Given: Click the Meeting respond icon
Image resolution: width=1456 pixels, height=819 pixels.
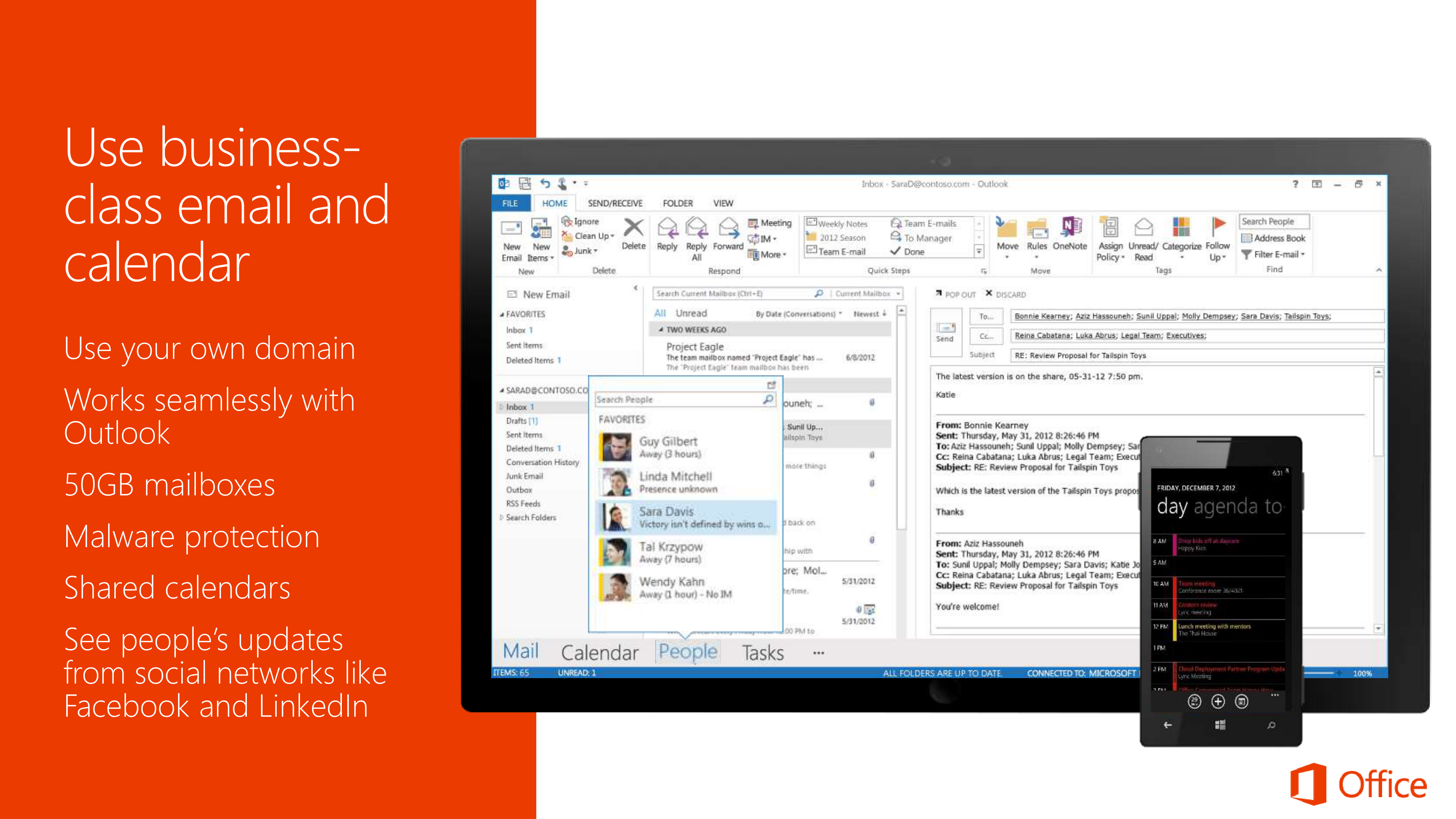Looking at the screenshot, I should point(753,223).
